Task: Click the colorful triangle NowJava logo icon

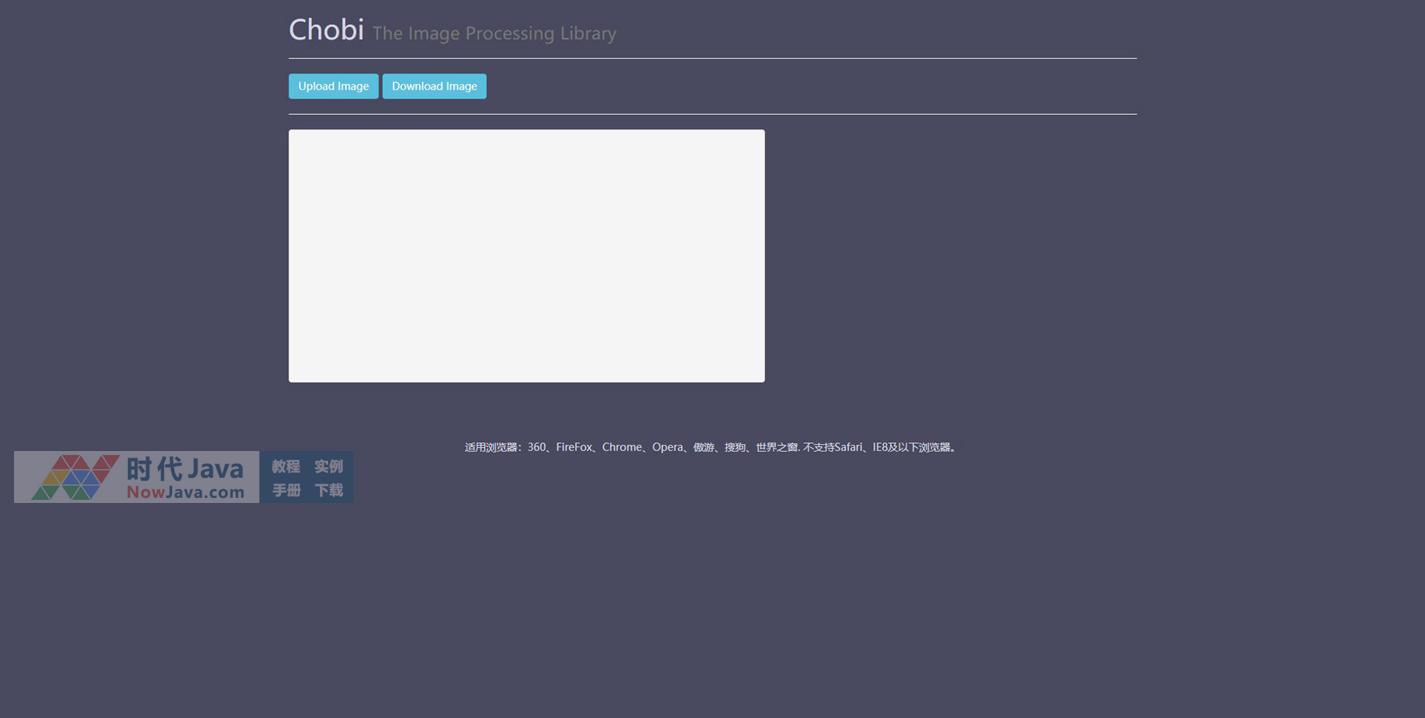Action: click(75, 477)
